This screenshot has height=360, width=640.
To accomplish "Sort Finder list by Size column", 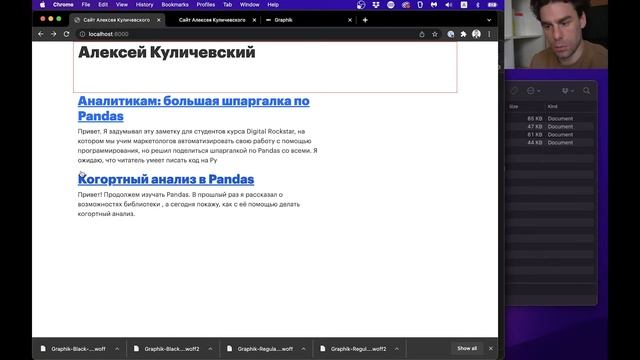I will coord(513,107).
